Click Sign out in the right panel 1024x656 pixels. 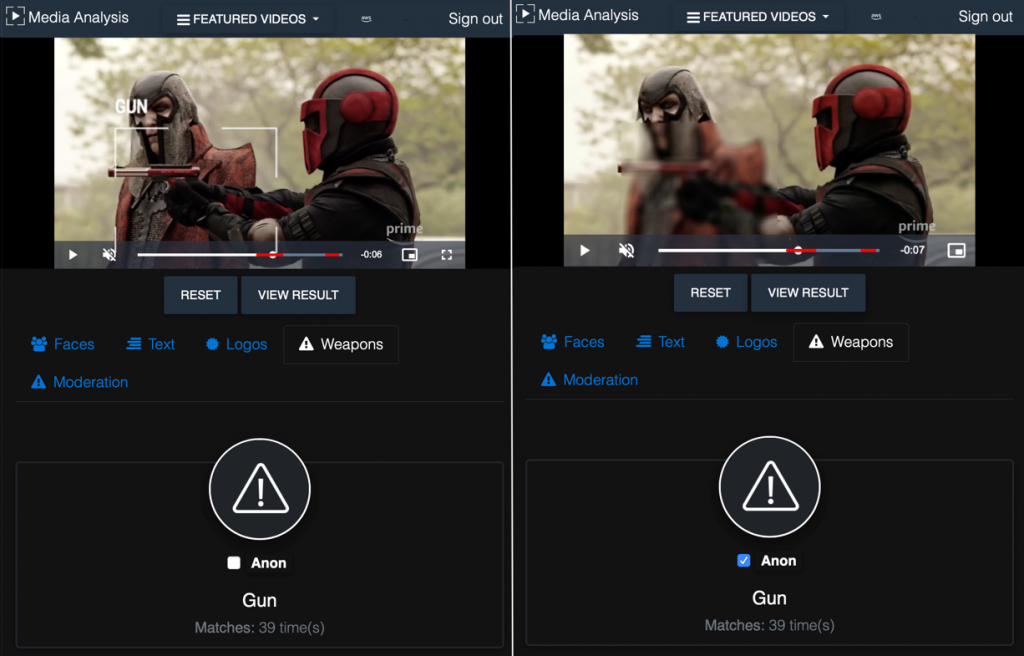click(985, 16)
